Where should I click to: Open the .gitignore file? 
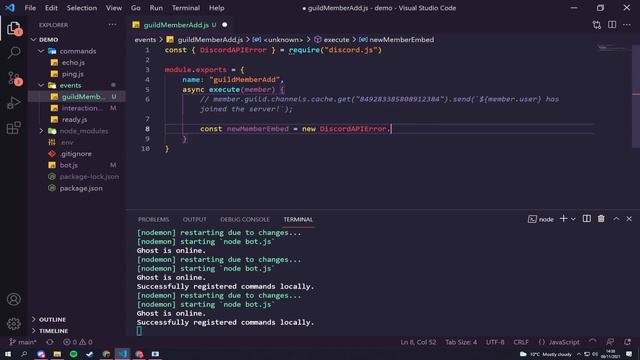point(76,154)
